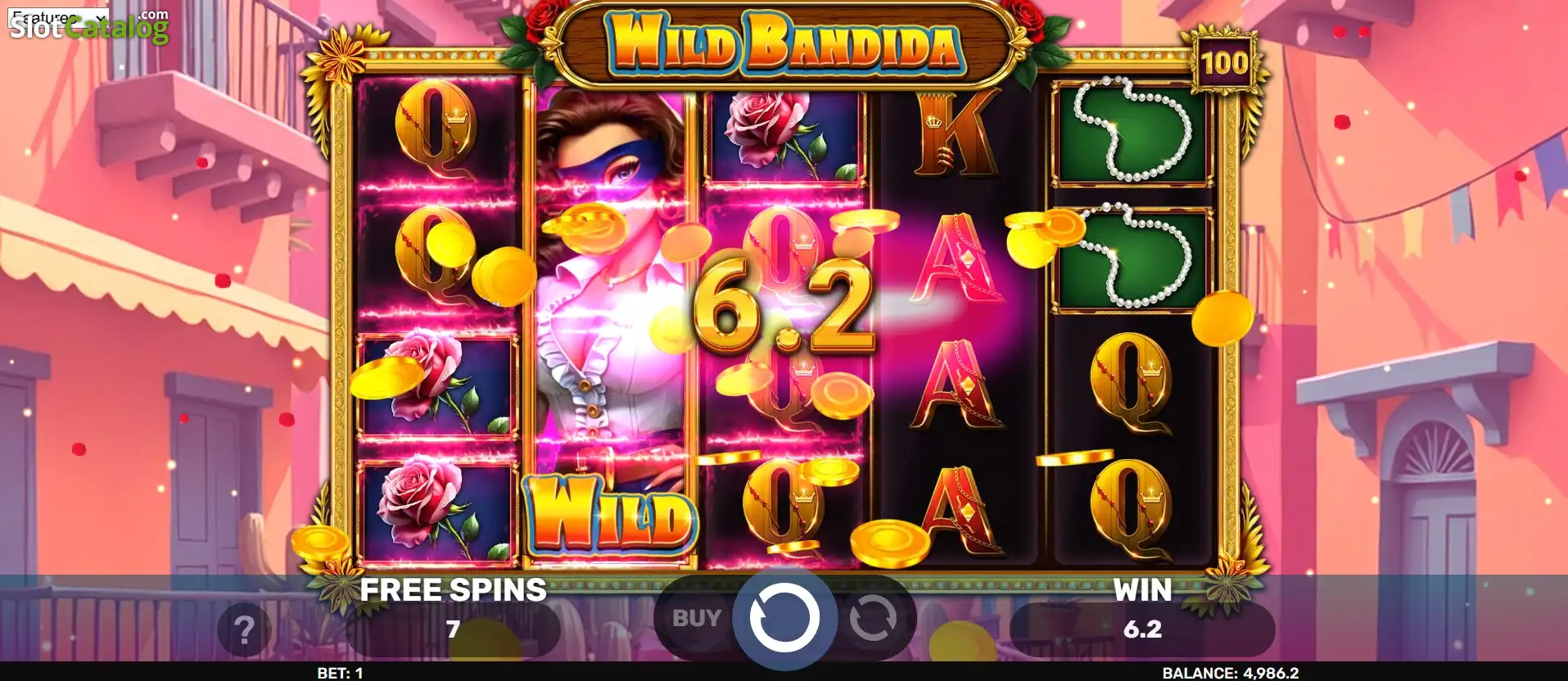Screen dimensions: 1568x681
Task: Click the BUY feature button
Action: click(x=697, y=619)
